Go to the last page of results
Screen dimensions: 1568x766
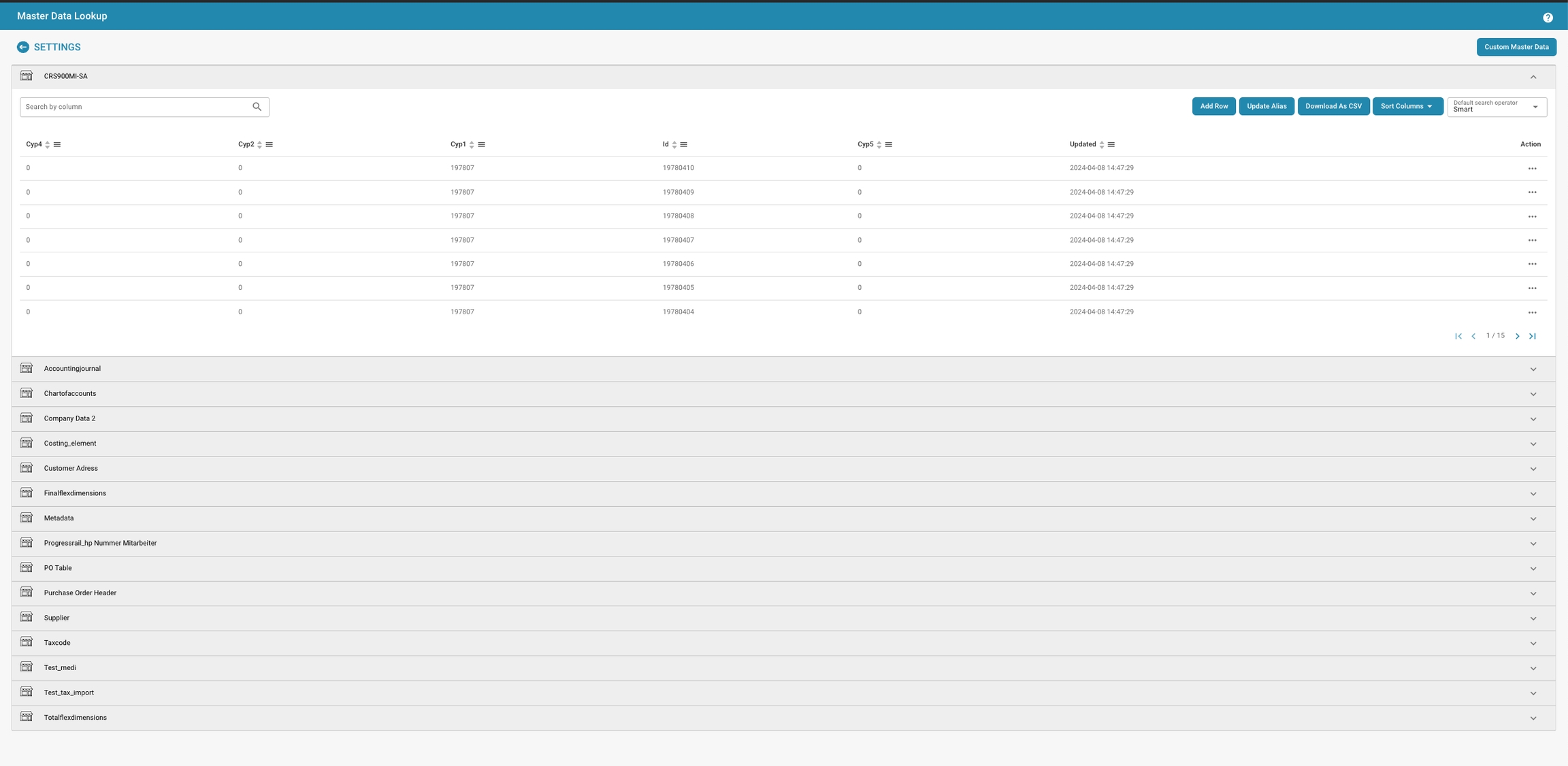click(x=1532, y=336)
